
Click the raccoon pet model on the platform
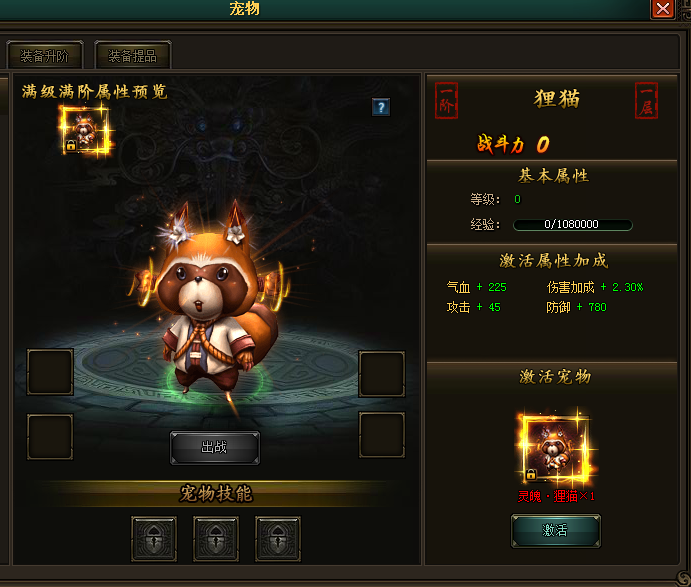click(x=210, y=300)
